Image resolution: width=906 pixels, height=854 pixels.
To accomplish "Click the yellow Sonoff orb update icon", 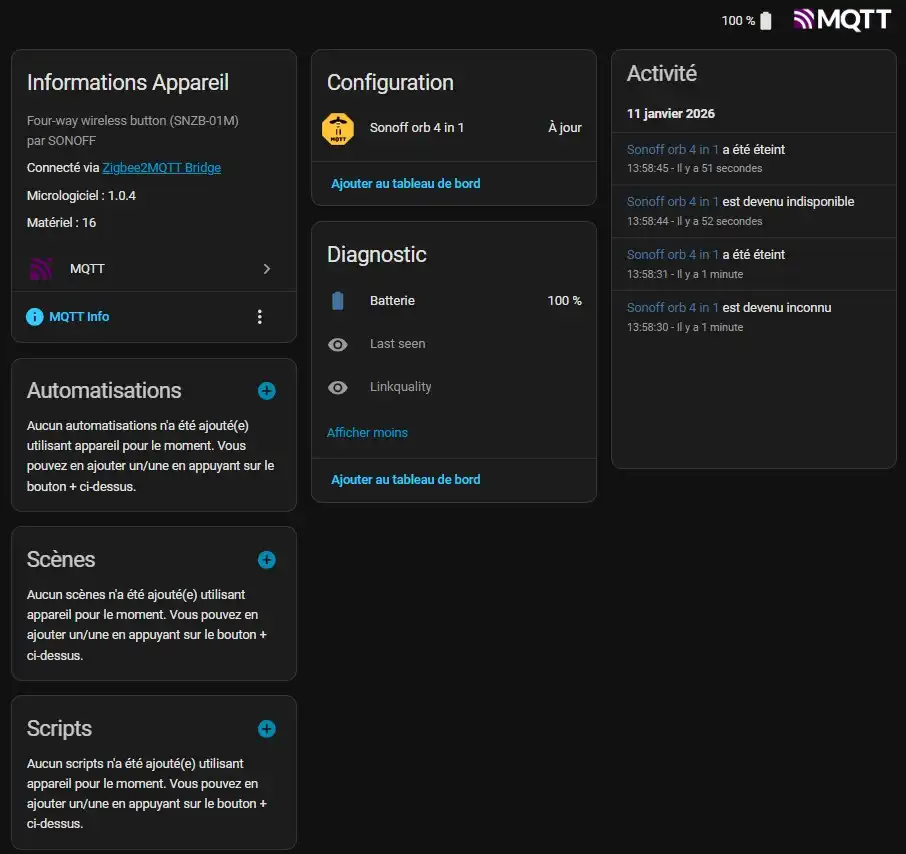I will click(x=338, y=128).
